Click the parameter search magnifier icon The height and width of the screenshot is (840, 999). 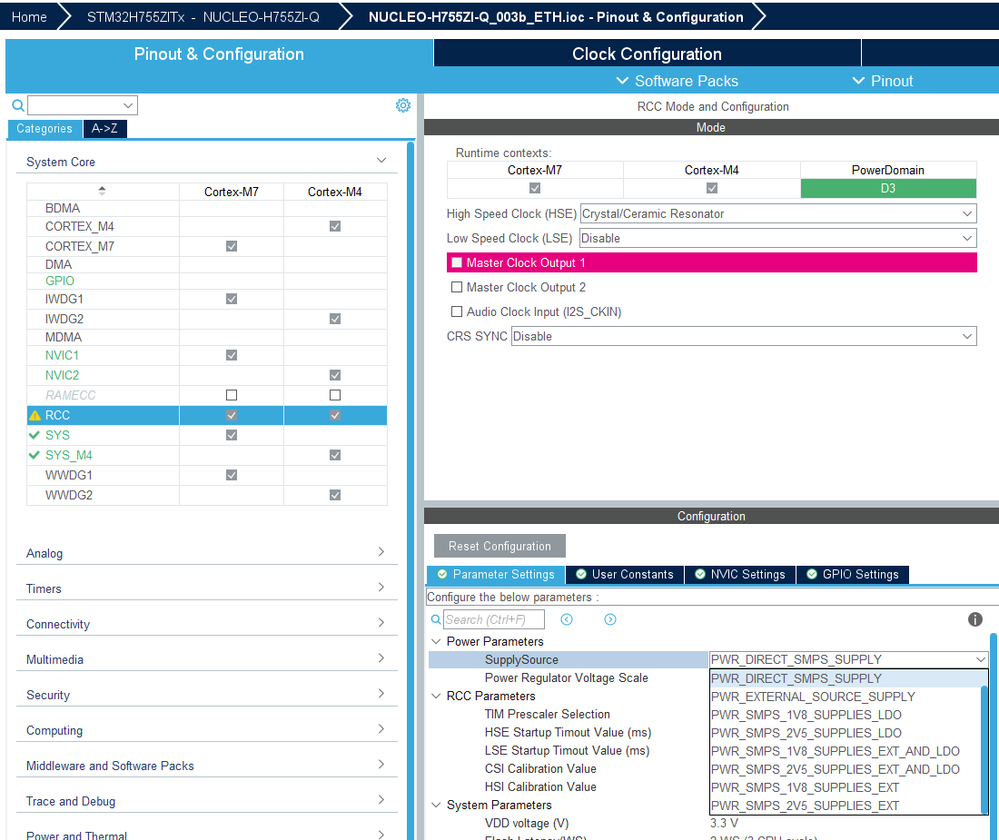[436, 619]
